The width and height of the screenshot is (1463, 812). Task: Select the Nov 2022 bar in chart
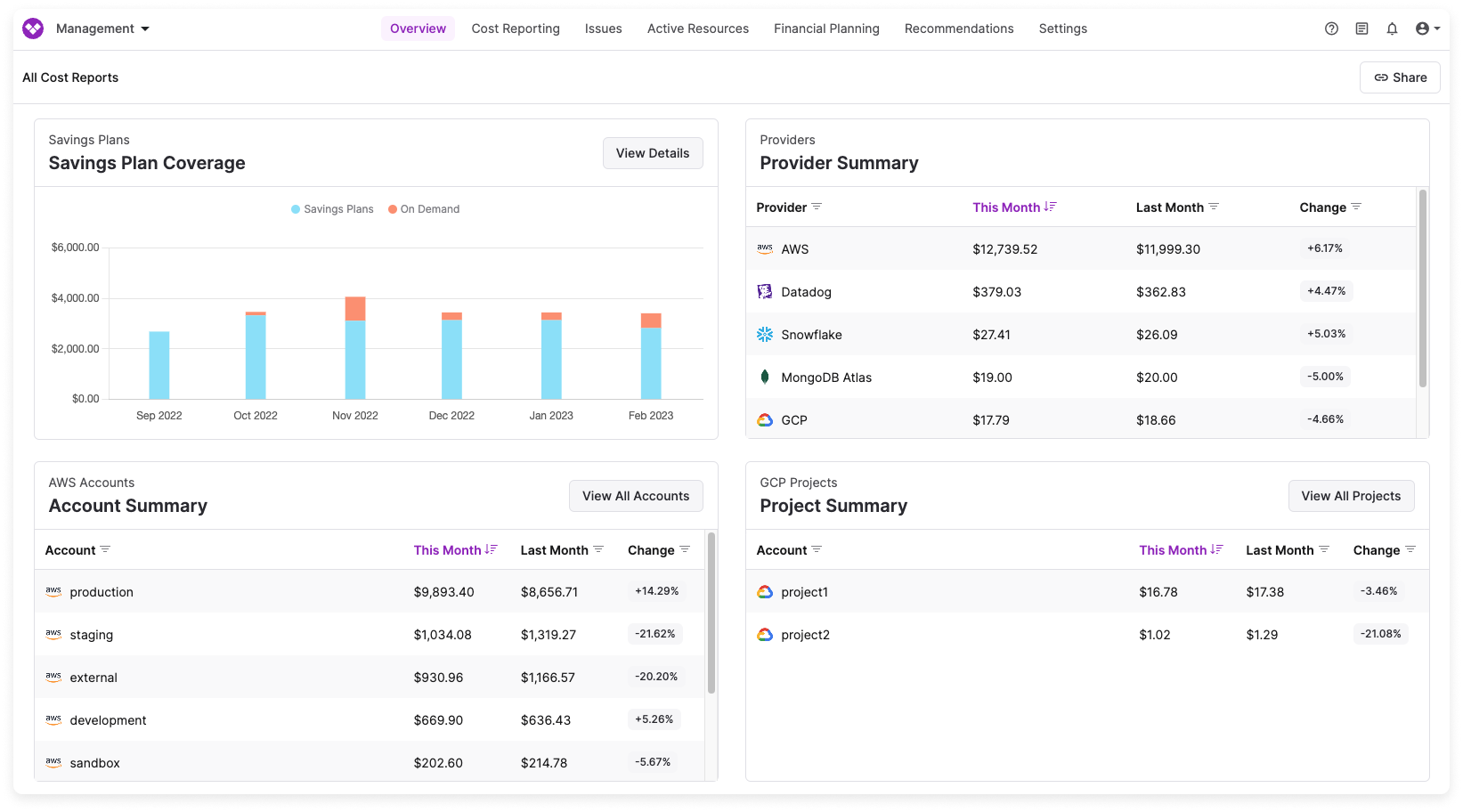tap(355, 348)
